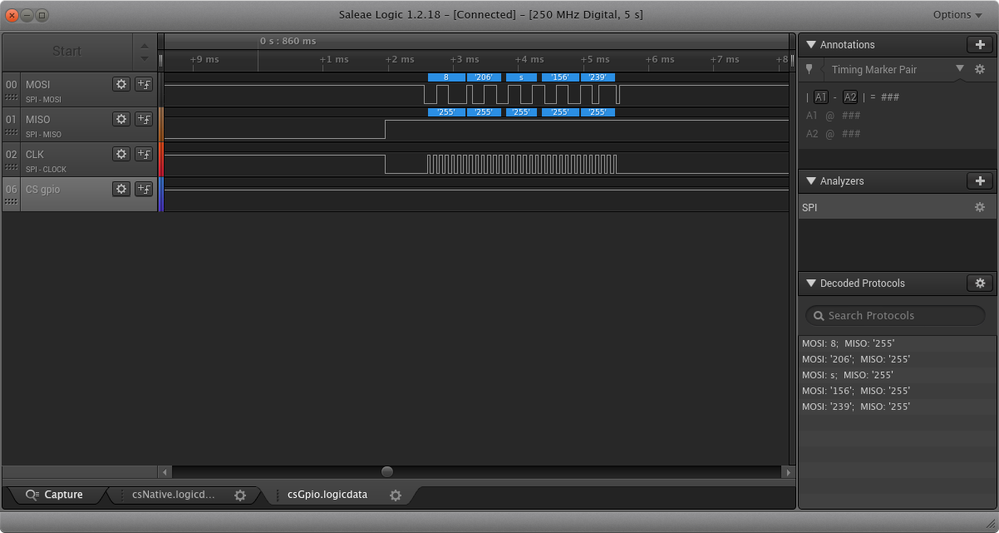The height and width of the screenshot is (533, 999).
Task: Collapse the Analyzers panel
Action: 811,181
